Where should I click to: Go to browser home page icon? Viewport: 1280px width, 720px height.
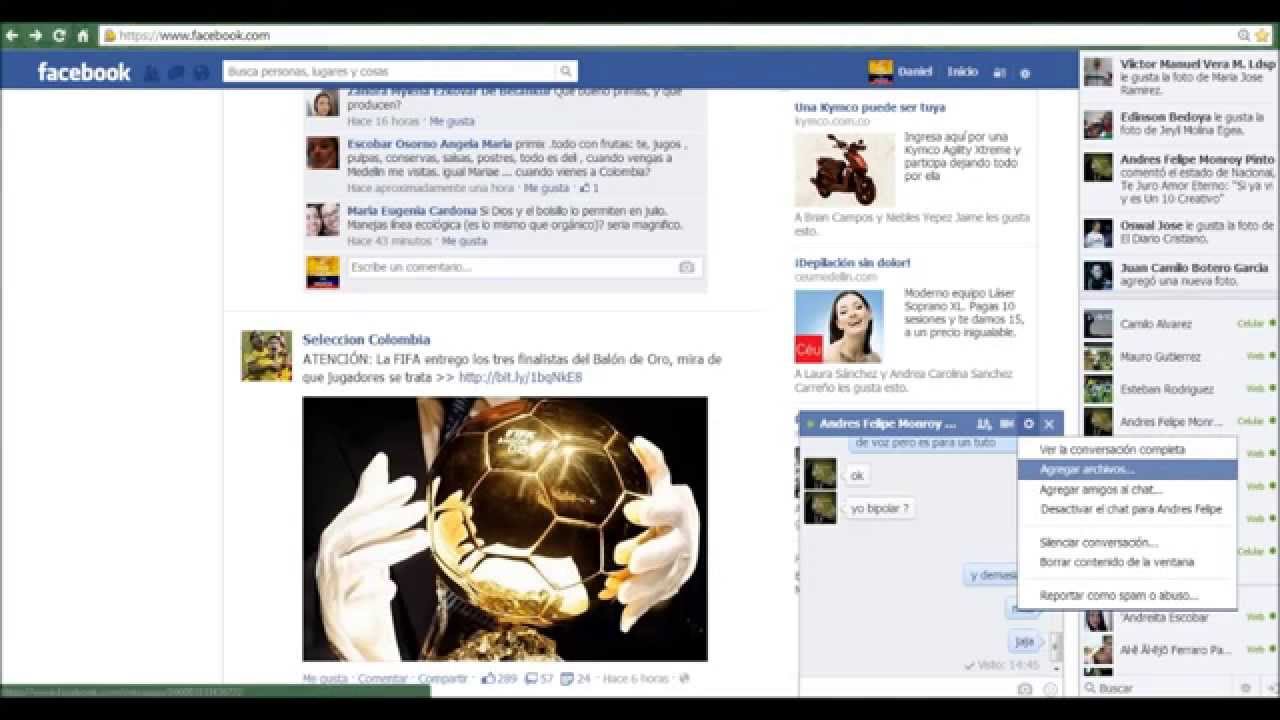83,35
